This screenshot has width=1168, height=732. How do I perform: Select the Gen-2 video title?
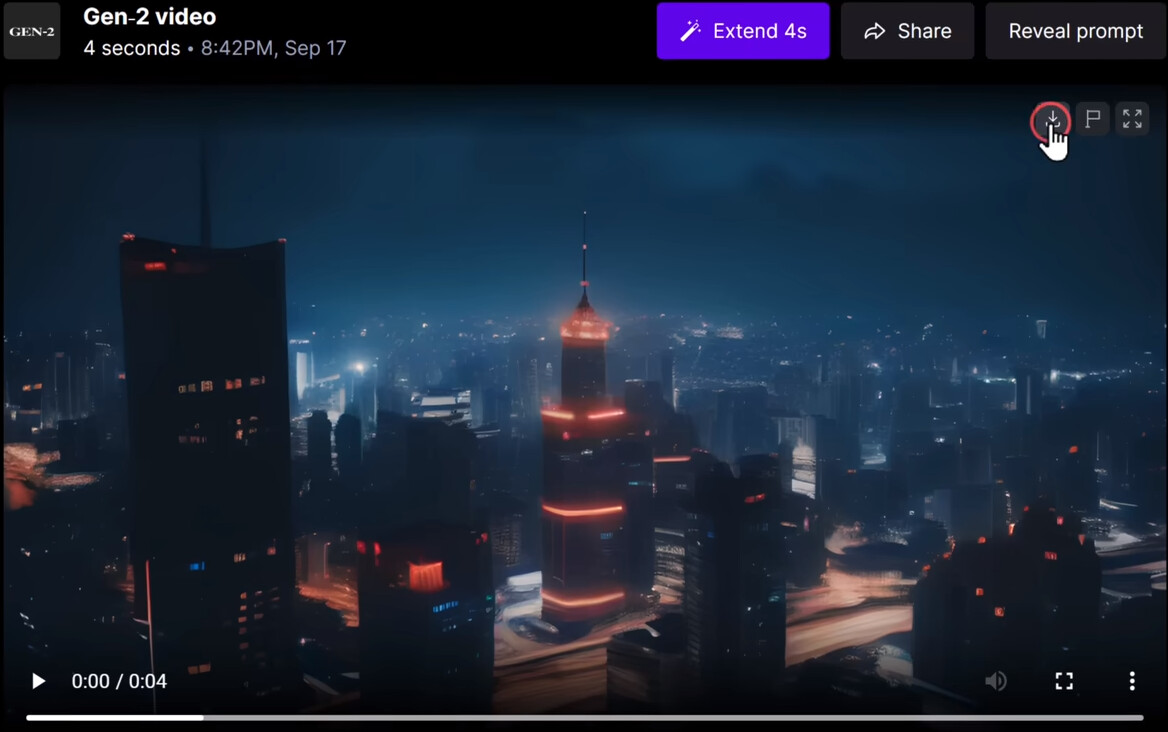(150, 16)
